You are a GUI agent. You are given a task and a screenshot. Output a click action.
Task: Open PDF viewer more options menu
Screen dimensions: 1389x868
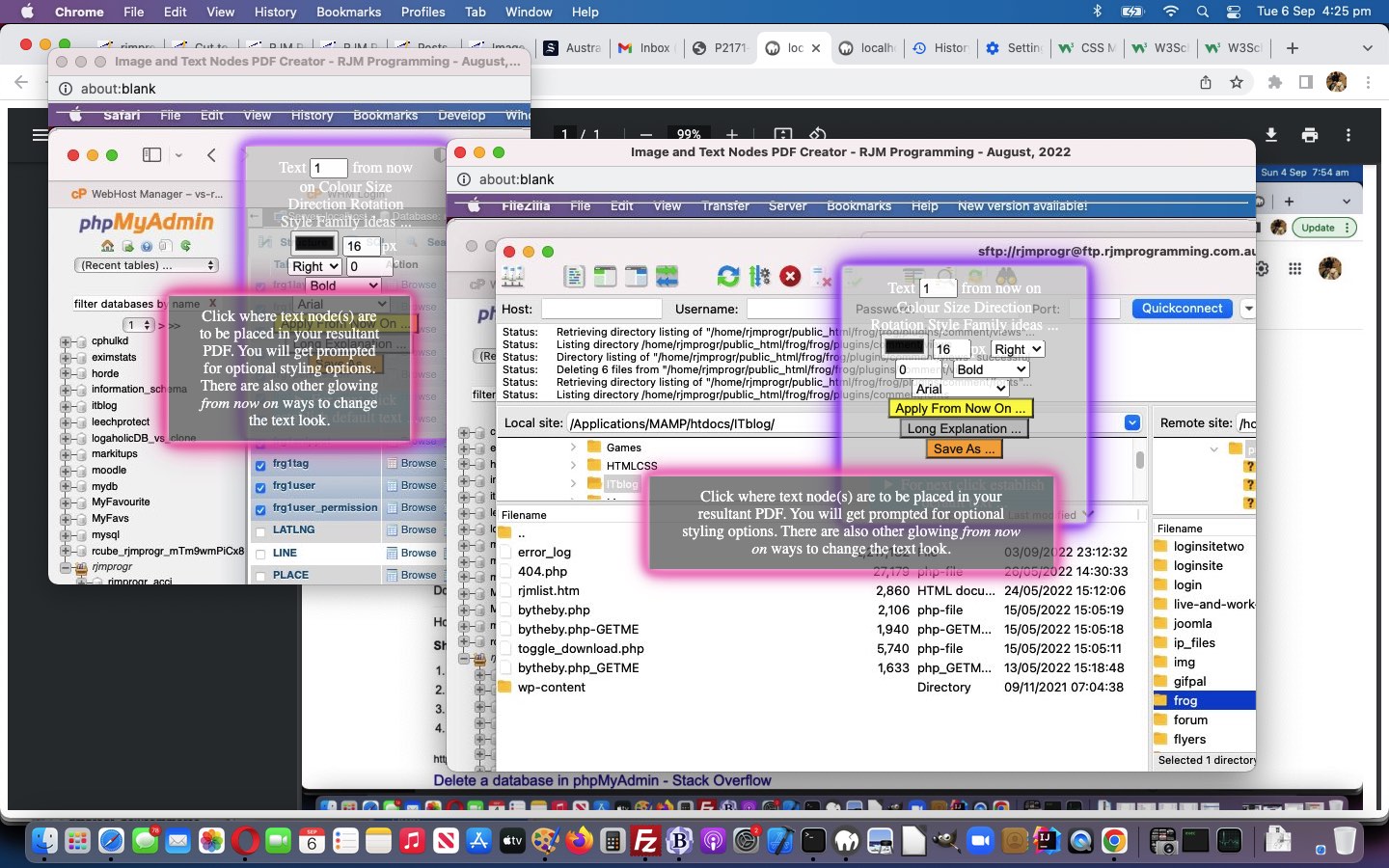pyautogui.click(x=1348, y=135)
